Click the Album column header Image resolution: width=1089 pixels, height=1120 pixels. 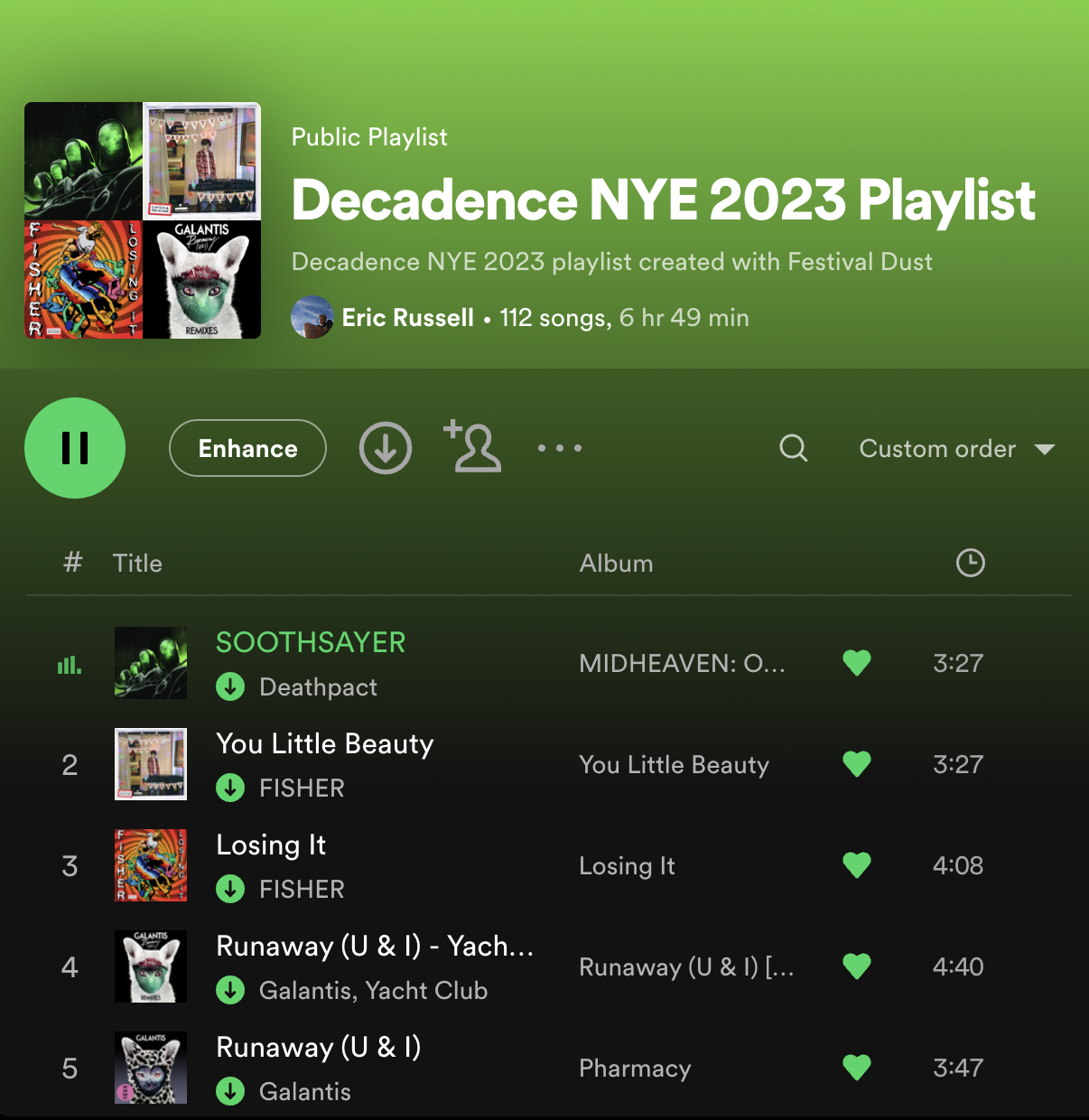(617, 564)
